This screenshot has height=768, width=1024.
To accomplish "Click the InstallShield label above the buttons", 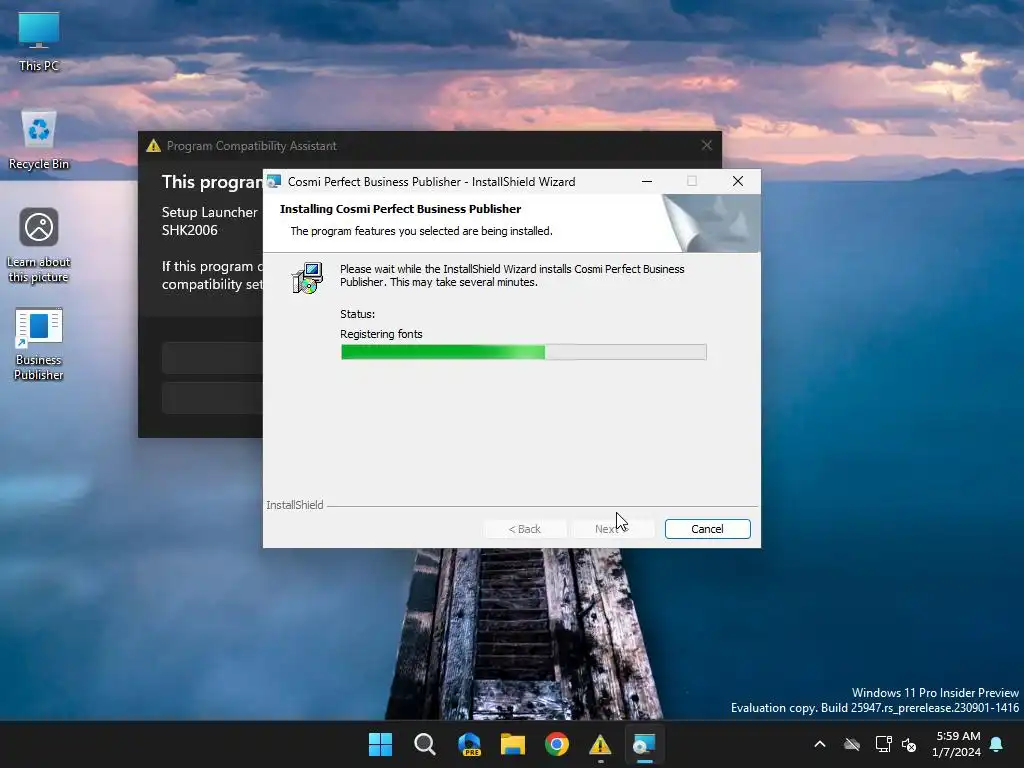I will [295, 505].
